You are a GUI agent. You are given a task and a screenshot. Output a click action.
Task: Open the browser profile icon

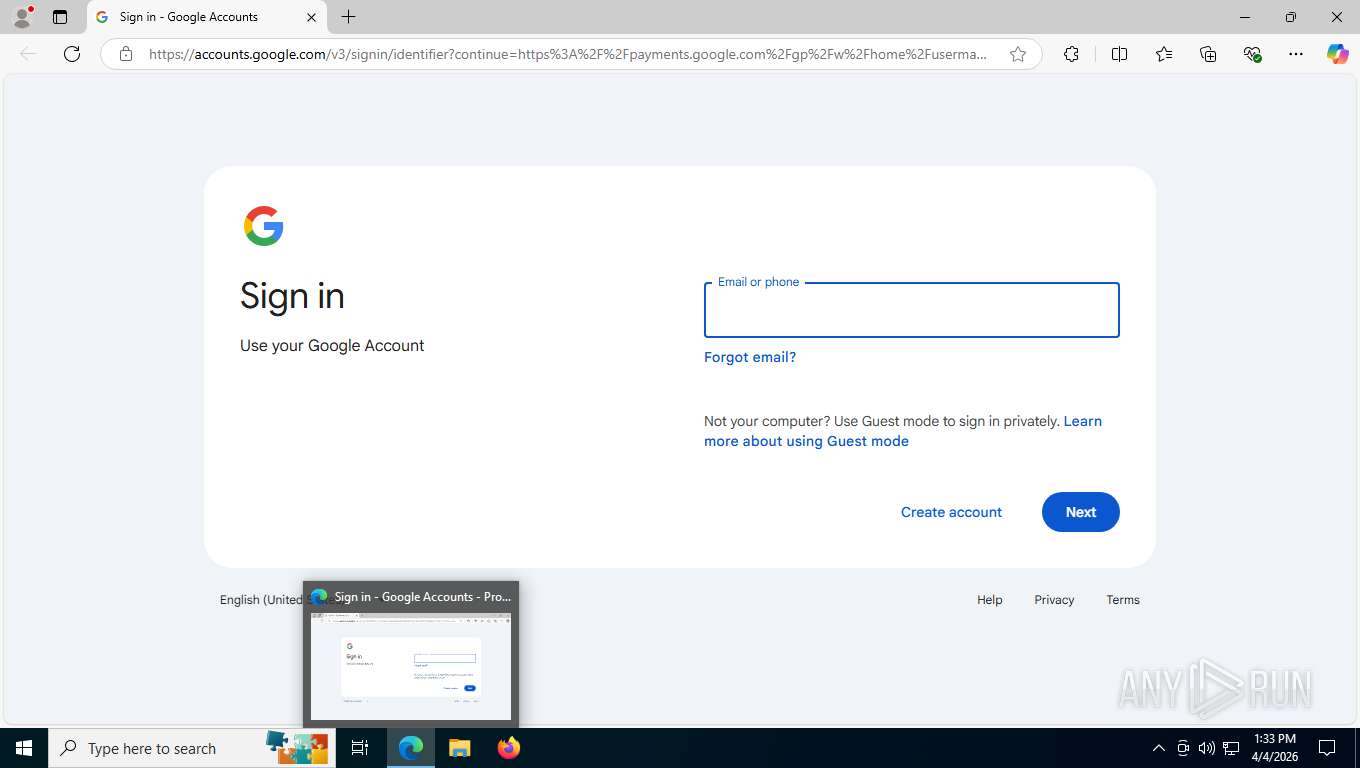(x=21, y=17)
